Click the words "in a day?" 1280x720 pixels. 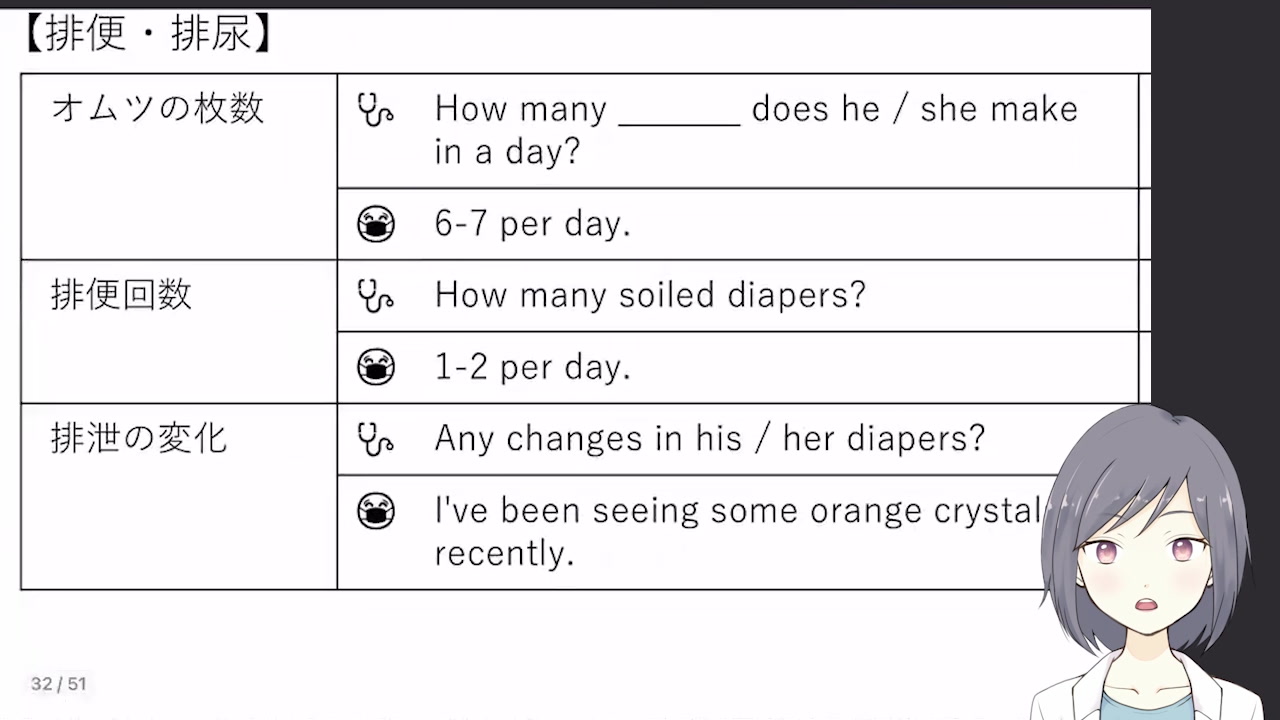point(507,152)
